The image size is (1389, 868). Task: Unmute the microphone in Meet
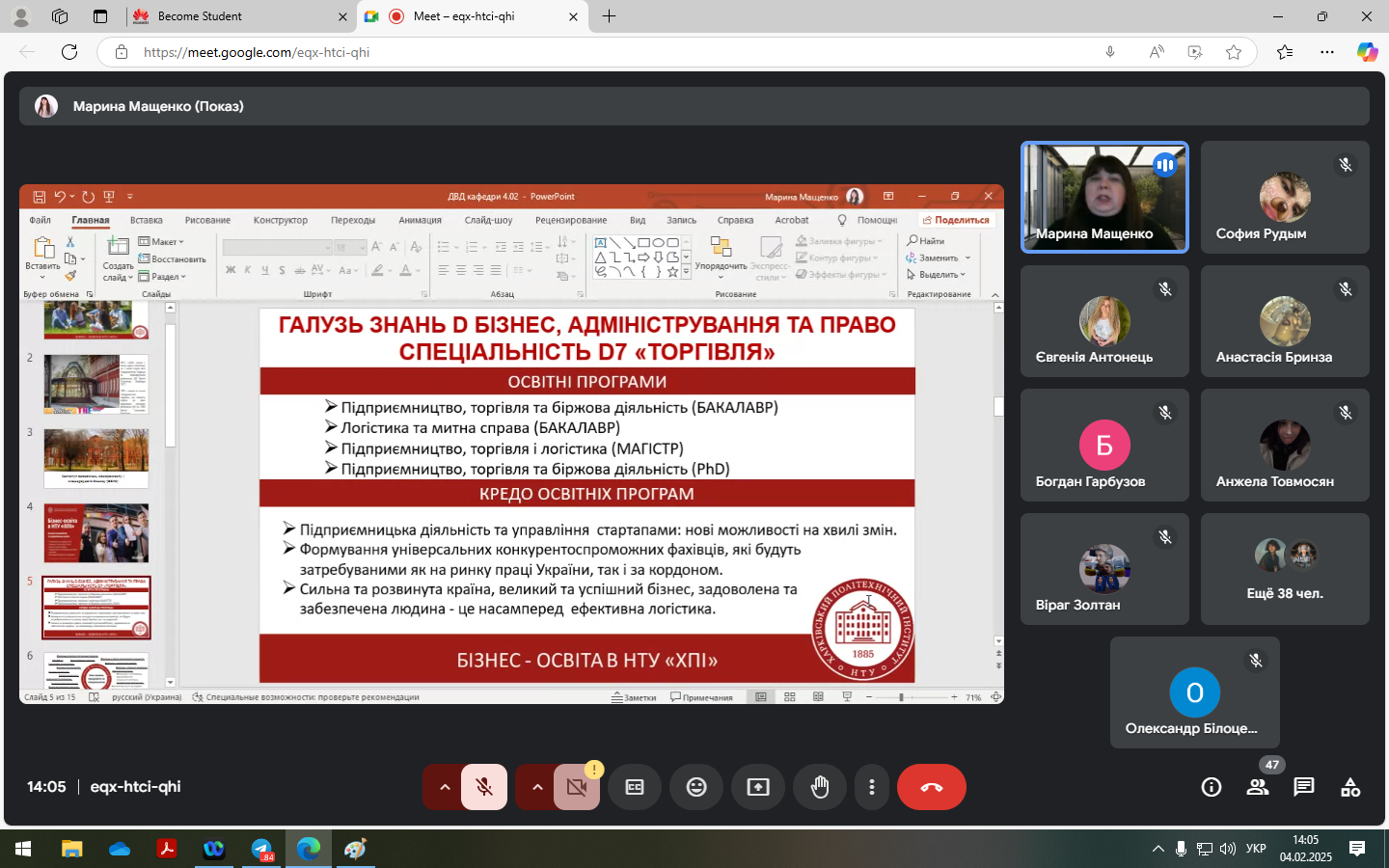[484, 787]
